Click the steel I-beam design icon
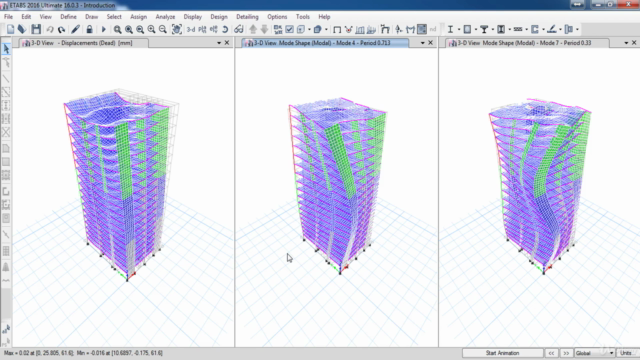The height and width of the screenshot is (360, 640). pyautogui.click(x=450, y=29)
